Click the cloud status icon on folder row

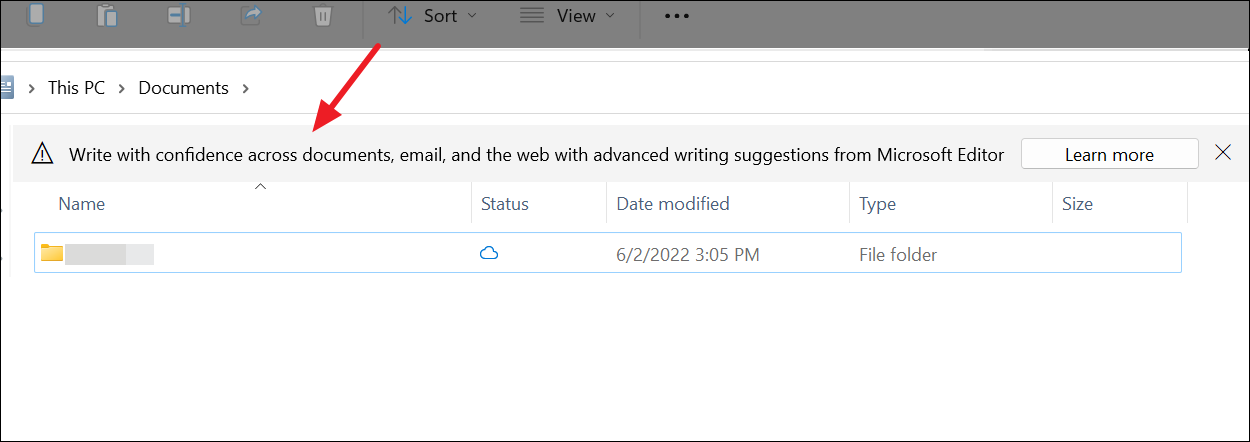489,254
